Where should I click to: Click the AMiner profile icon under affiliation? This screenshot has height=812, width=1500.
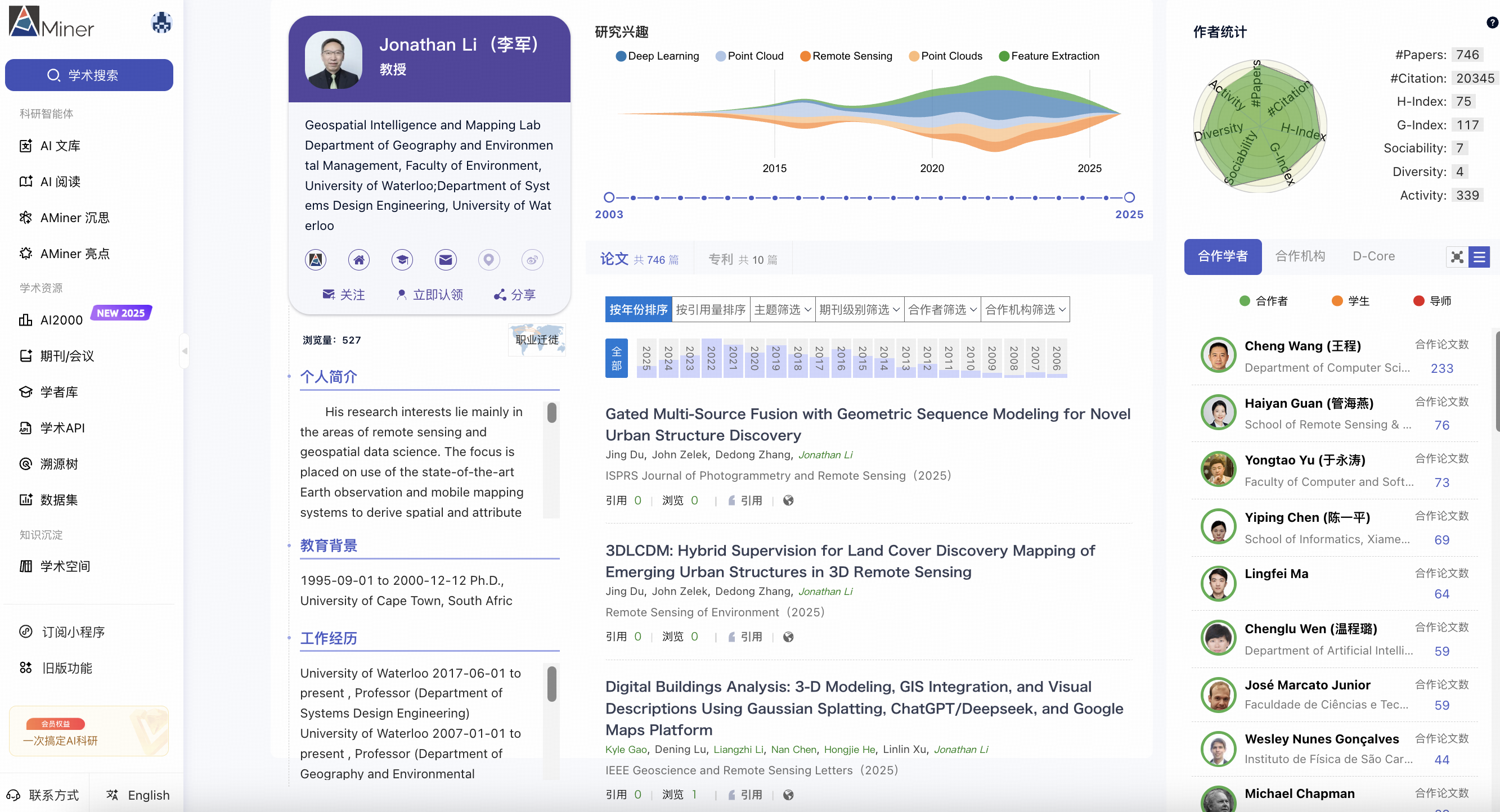316,260
